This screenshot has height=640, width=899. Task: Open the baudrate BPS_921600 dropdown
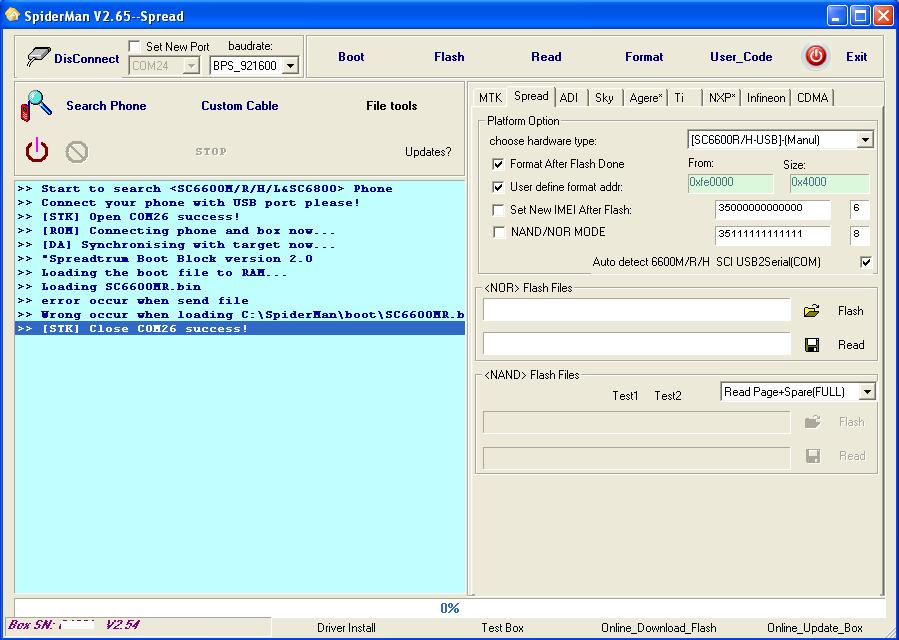point(291,66)
